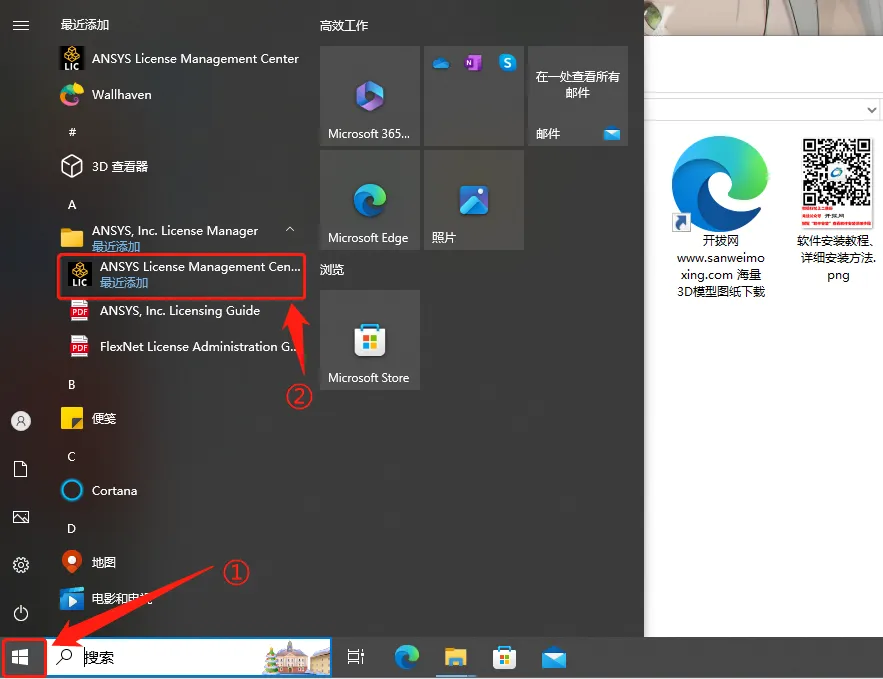Image resolution: width=883 pixels, height=679 pixels.
Task: Open the 邮件 mail tile
Action: click(578, 96)
